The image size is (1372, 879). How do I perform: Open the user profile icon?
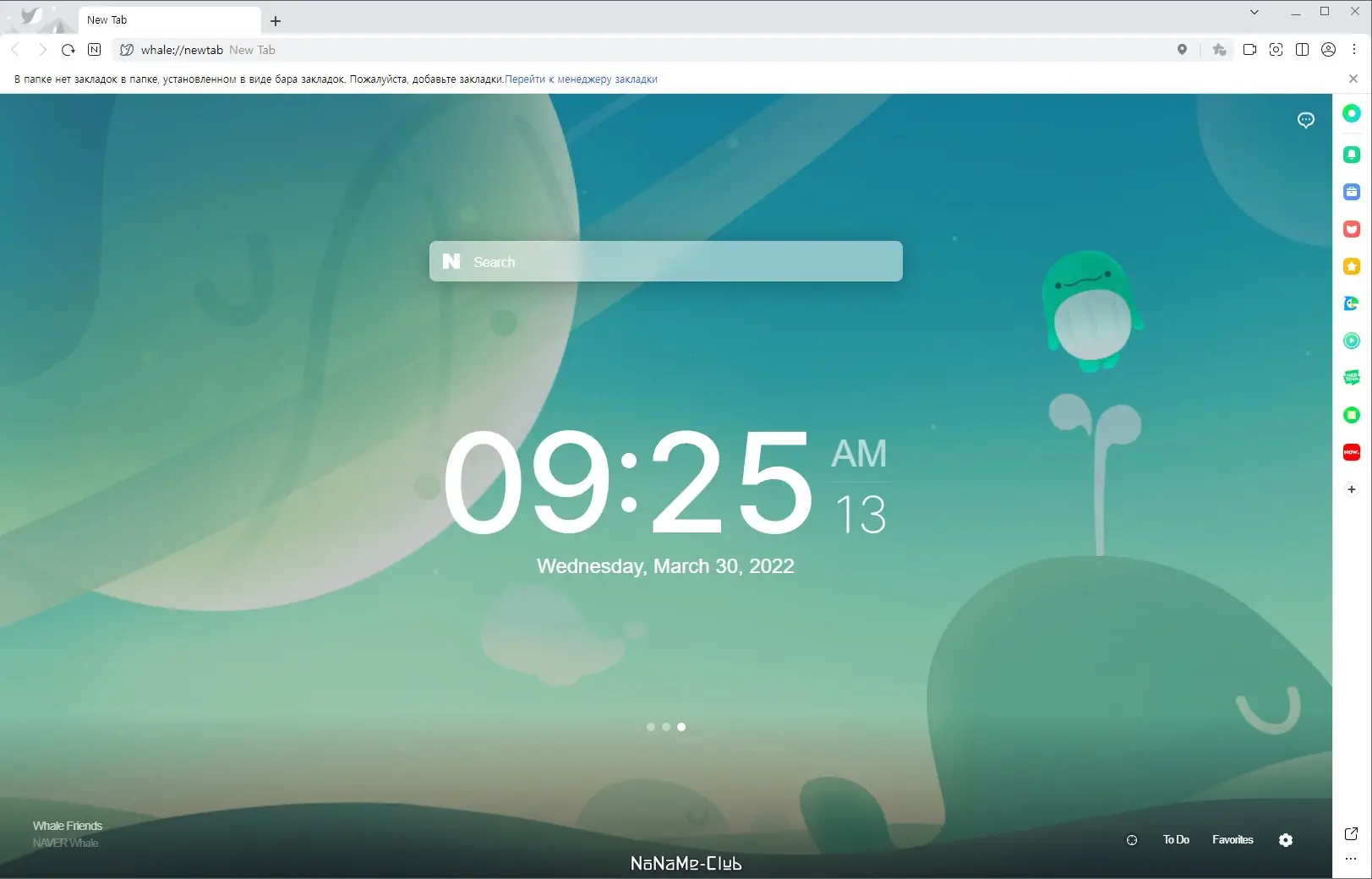pos(1328,50)
